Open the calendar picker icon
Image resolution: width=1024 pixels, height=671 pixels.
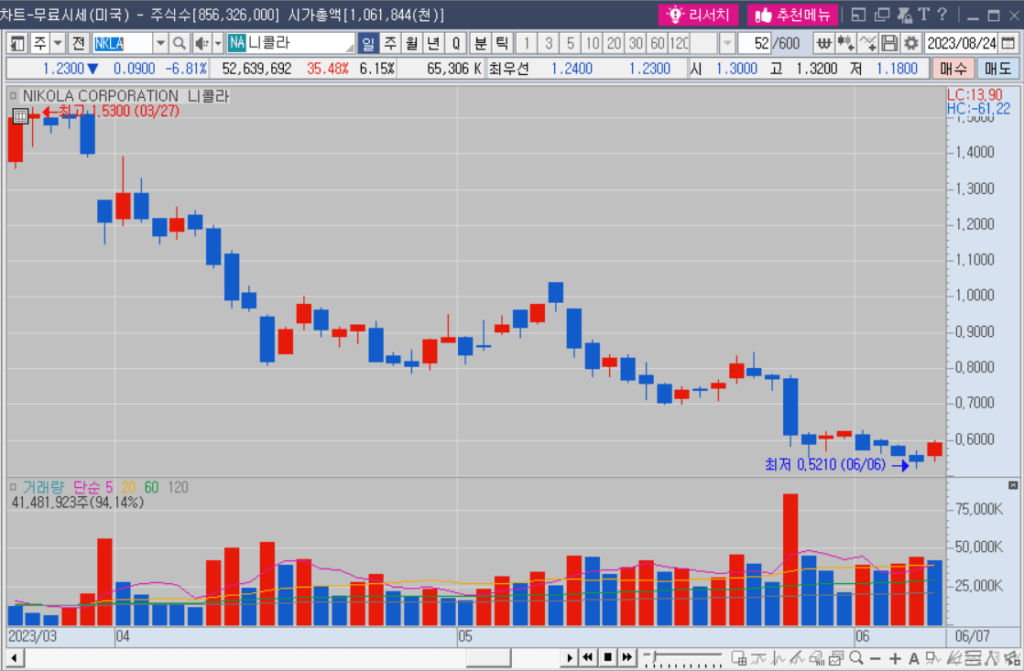[x=1008, y=43]
